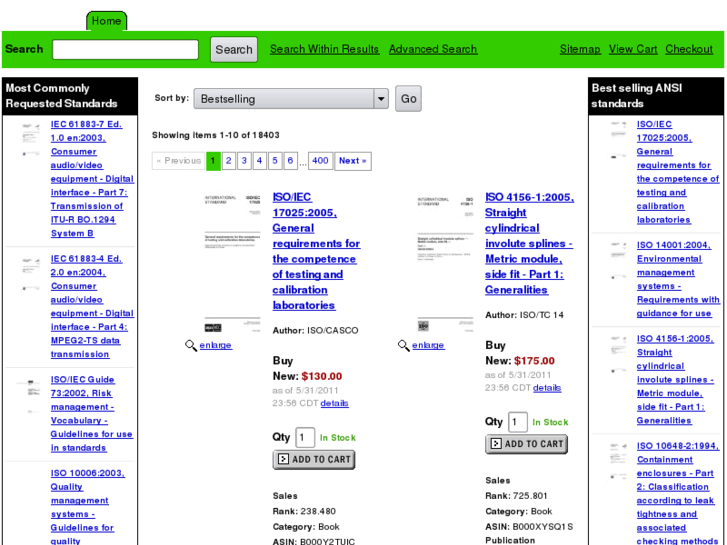The image size is (727, 545).
Task: Open ISO 14001:2004 Environmental management link
Action: pos(678,279)
